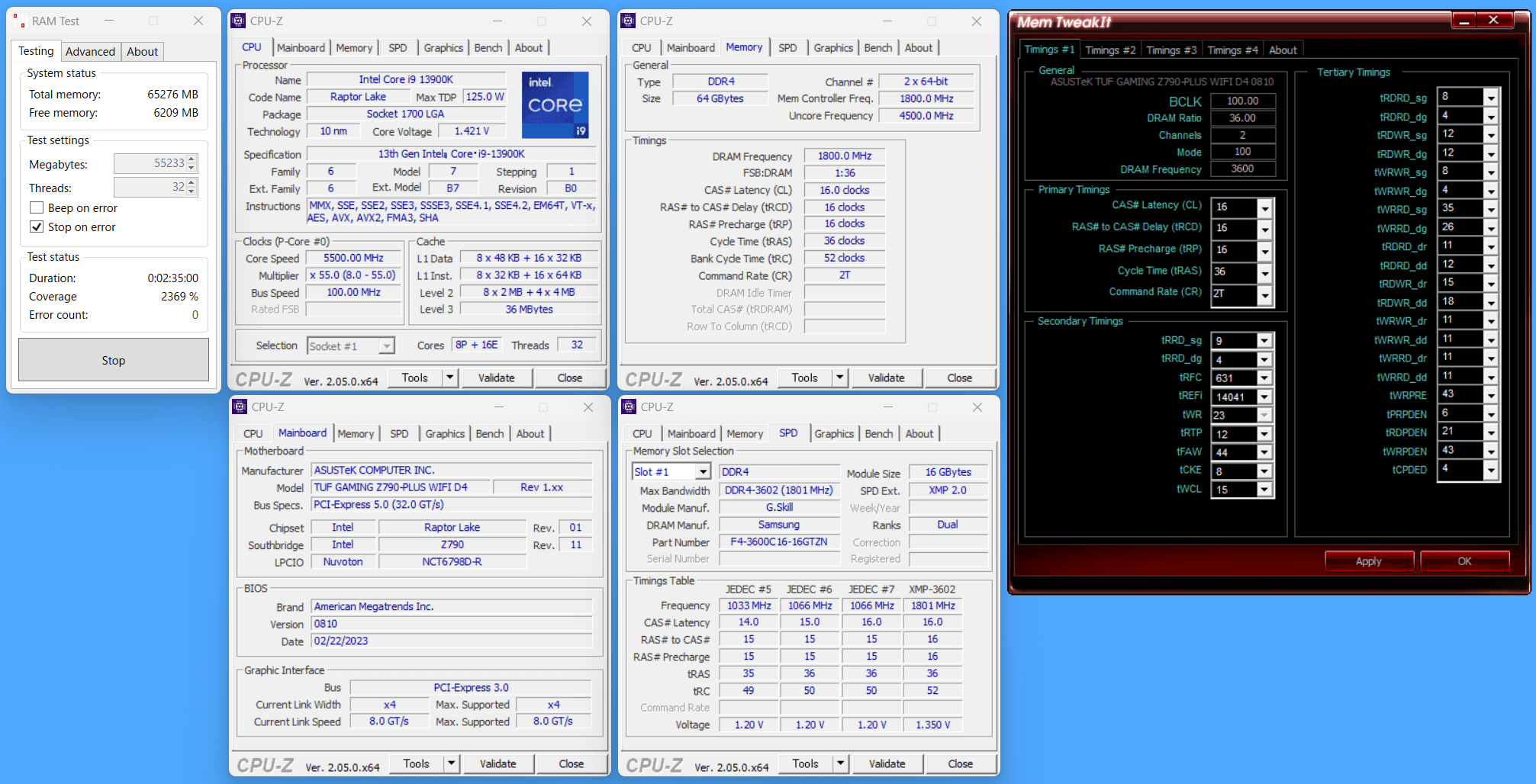Open the tCKE dropdown in Secondary Timings
The width and height of the screenshot is (1536, 784).
[x=1264, y=471]
